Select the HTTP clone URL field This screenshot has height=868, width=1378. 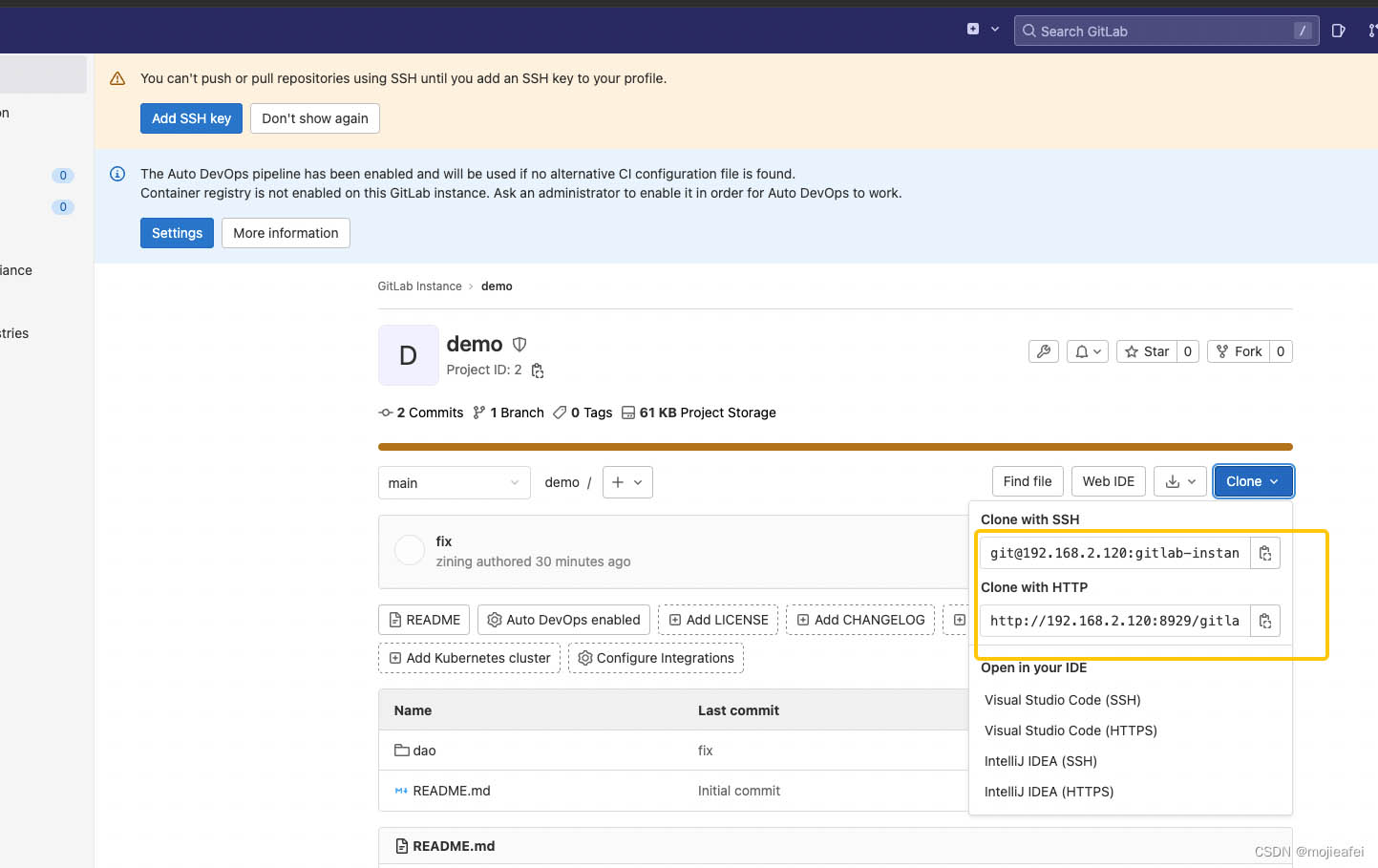point(1115,621)
